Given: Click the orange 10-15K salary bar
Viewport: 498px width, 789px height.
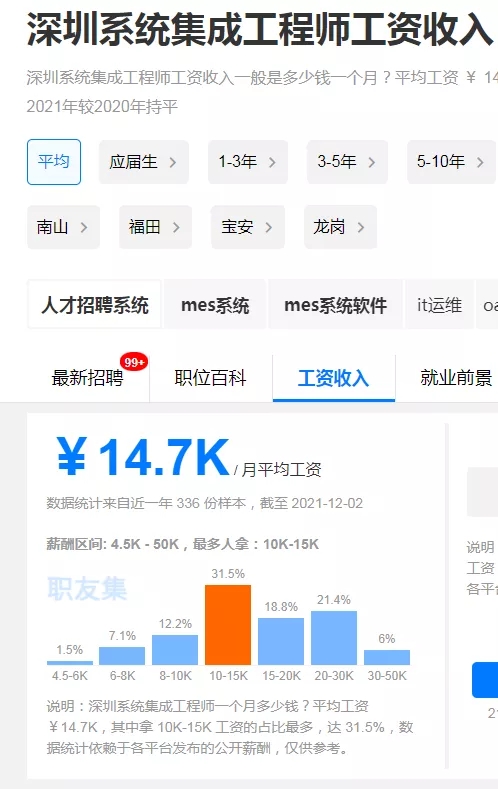Looking at the screenshot, I should tap(228, 624).
